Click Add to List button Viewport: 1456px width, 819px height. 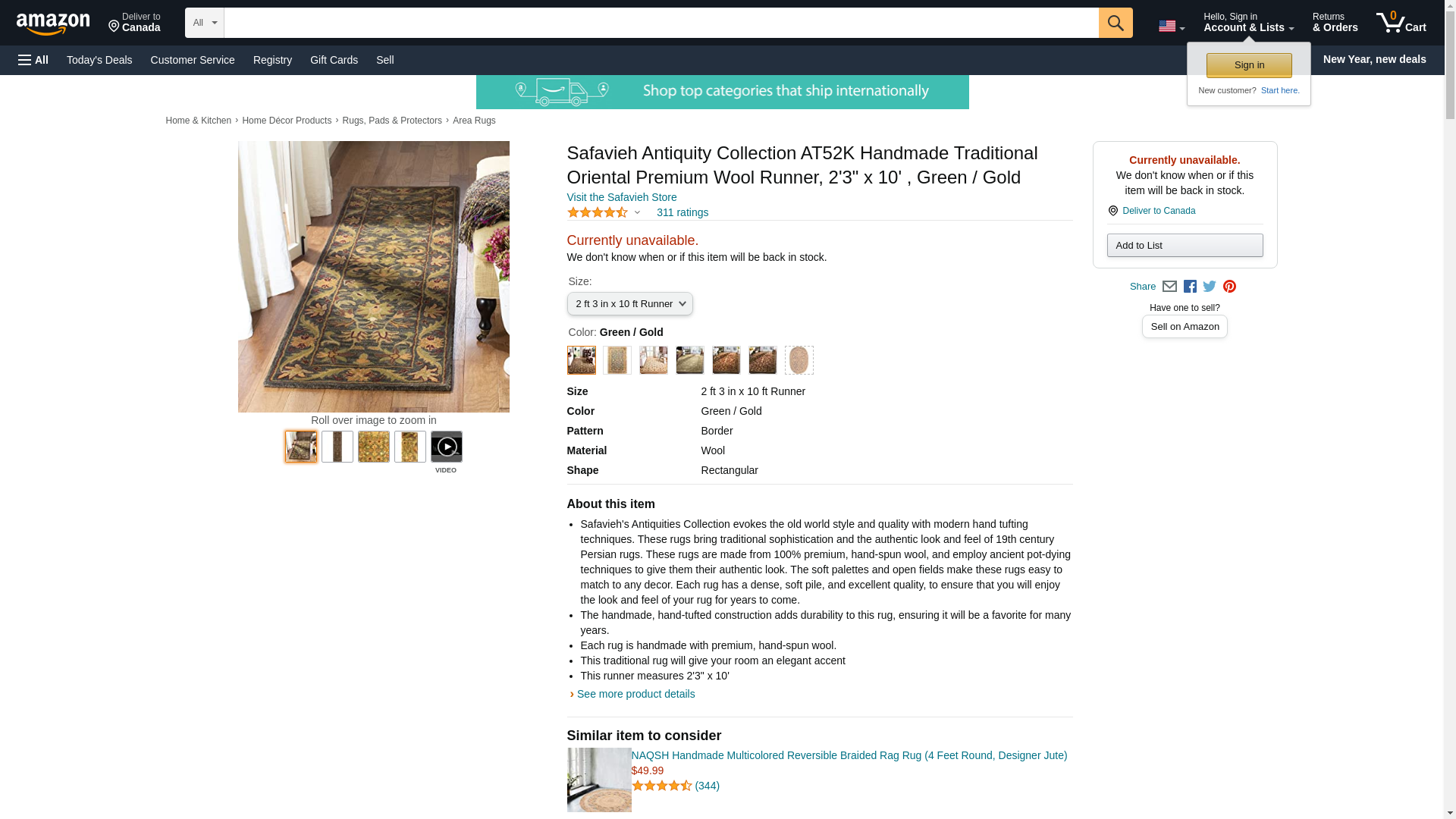click(x=1185, y=245)
